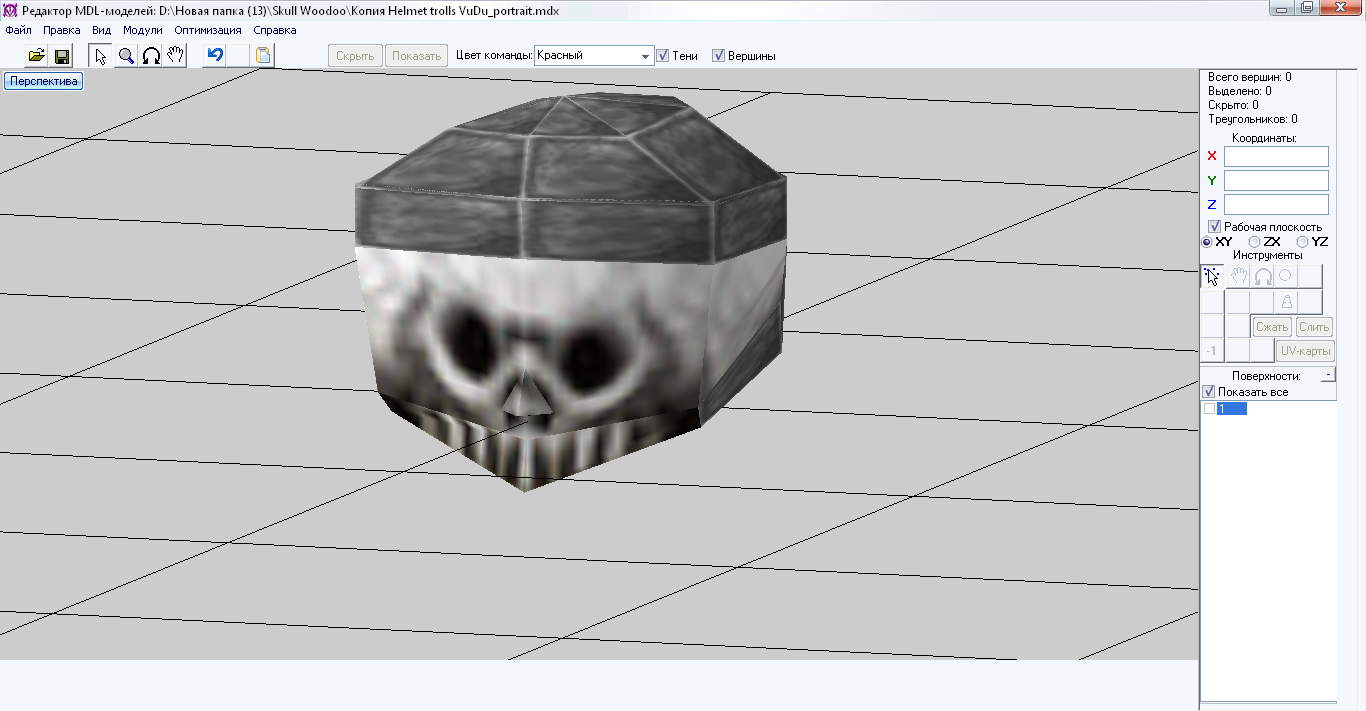Click the paste clipboard icon

pyautogui.click(x=263, y=55)
